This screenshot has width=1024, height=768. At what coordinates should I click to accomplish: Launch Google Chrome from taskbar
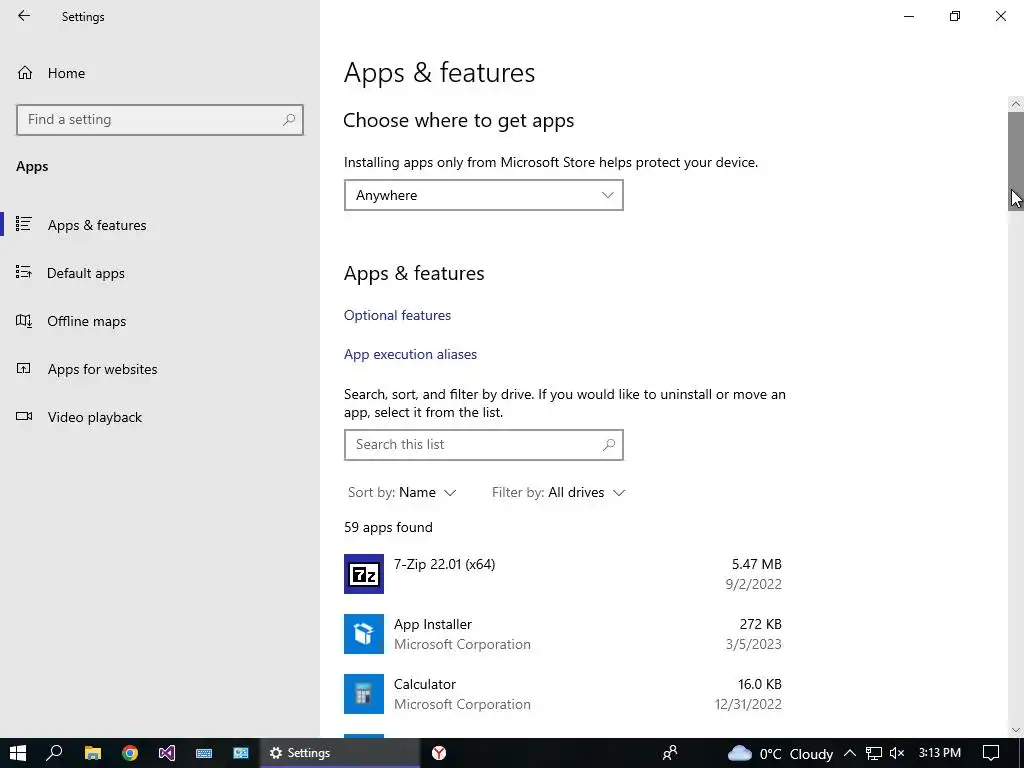pyautogui.click(x=130, y=753)
